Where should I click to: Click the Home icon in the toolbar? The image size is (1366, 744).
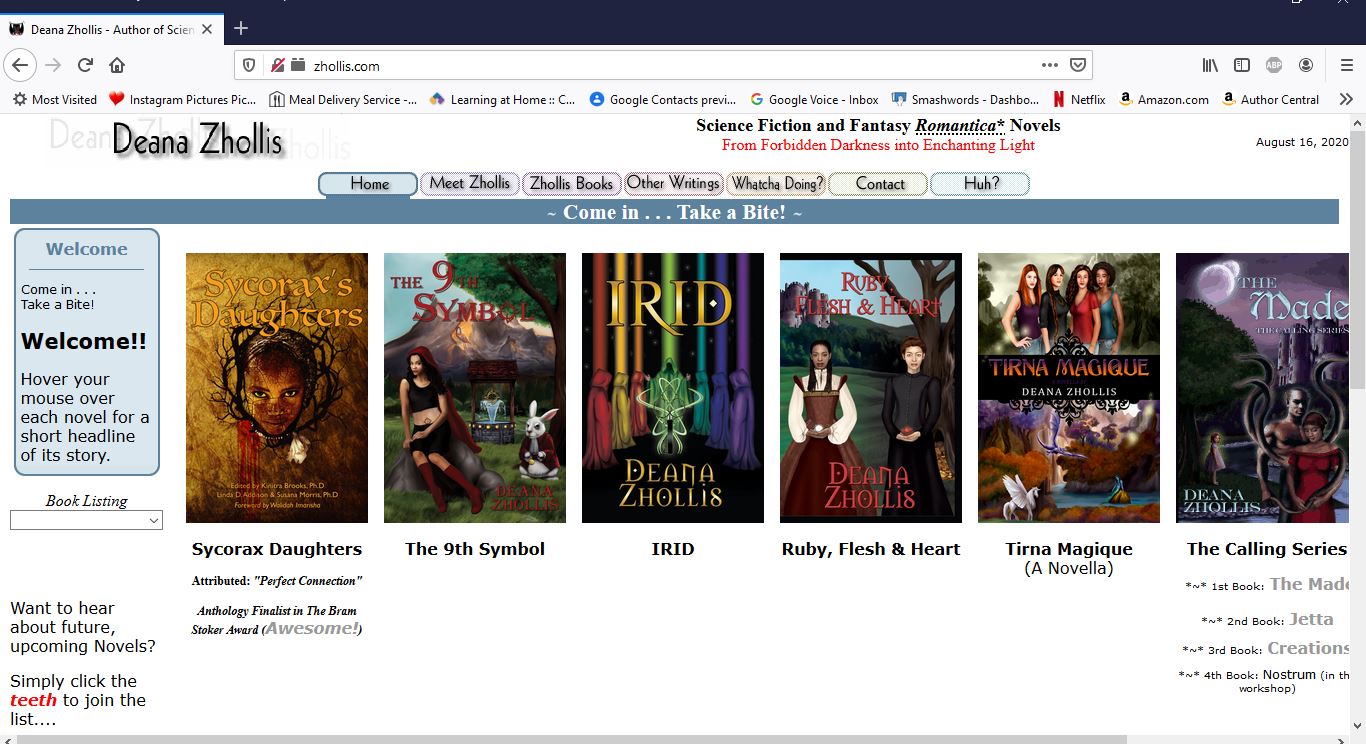pyautogui.click(x=117, y=66)
